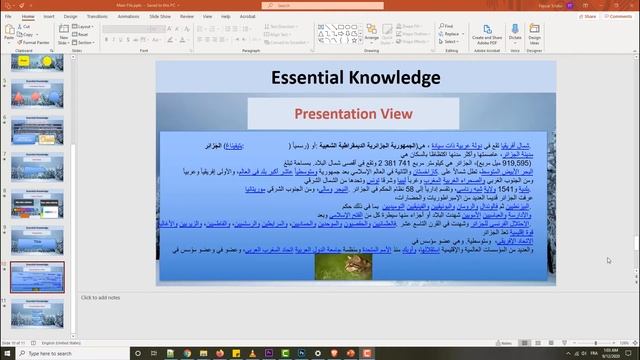Cut the selection with Cut
Image resolution: width=640 pixels, height=360 pixels.
pos(24,27)
